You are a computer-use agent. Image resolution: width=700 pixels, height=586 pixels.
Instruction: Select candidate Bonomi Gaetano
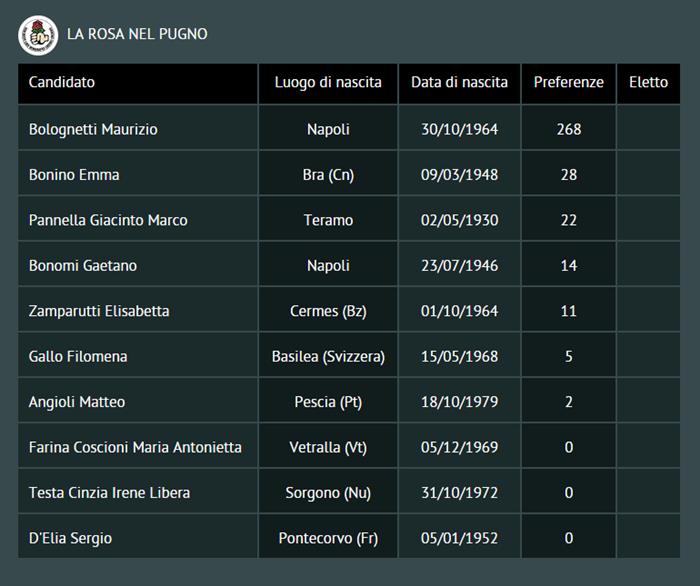tap(83, 266)
